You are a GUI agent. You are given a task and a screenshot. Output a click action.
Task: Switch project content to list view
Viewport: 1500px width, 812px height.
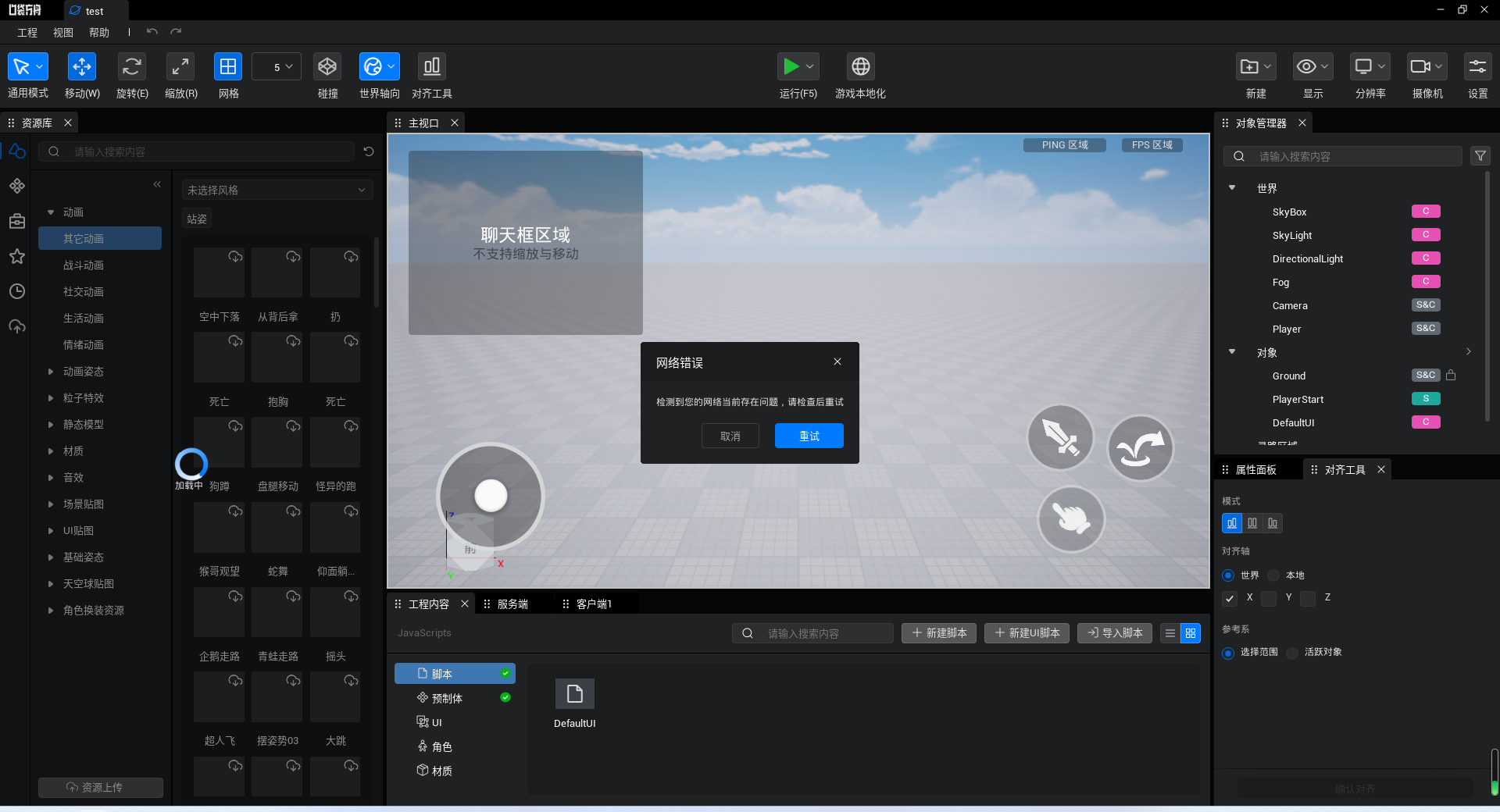1170,633
